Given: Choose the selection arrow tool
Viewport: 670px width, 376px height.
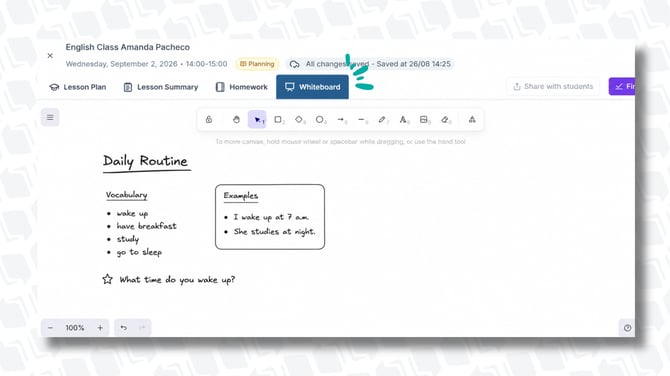Looking at the screenshot, I should click(x=257, y=120).
